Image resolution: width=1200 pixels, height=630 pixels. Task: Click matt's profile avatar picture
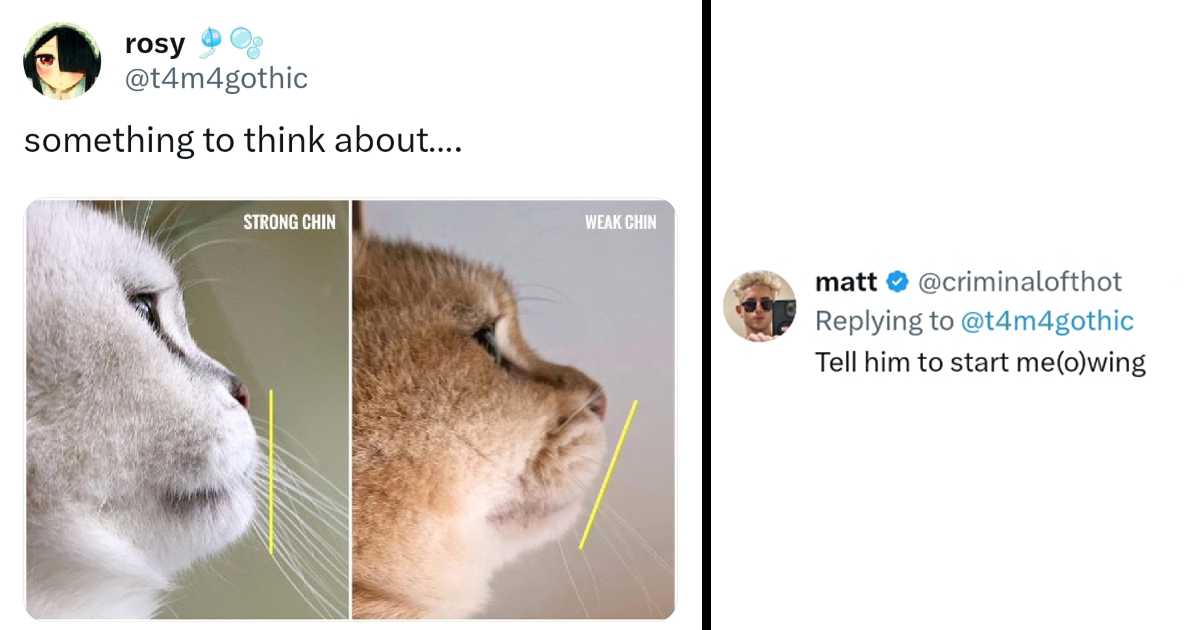tap(759, 306)
